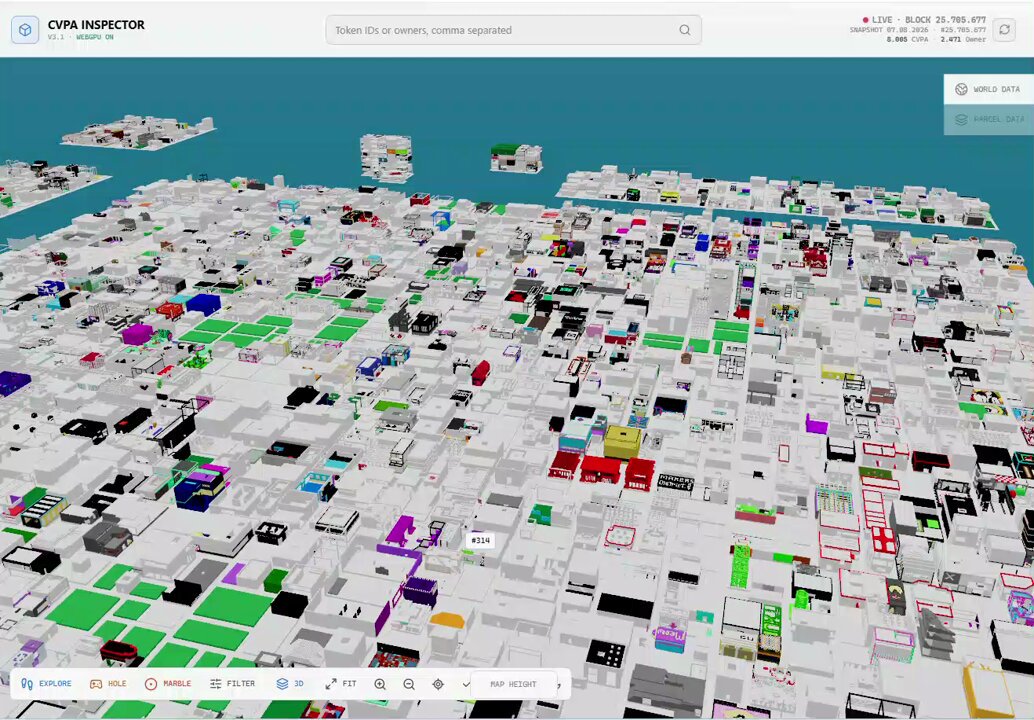Screen dimensions: 1034x720
Task: Open the Filter options
Action: tap(232, 684)
